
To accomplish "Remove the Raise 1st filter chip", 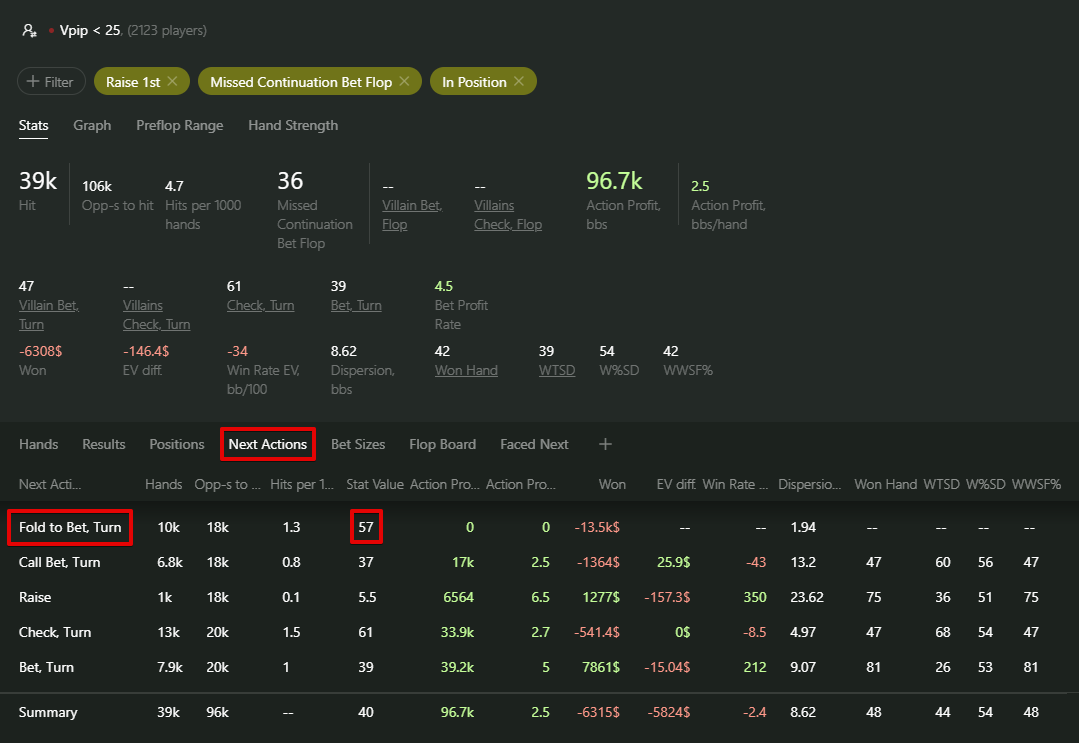I will (x=172, y=82).
